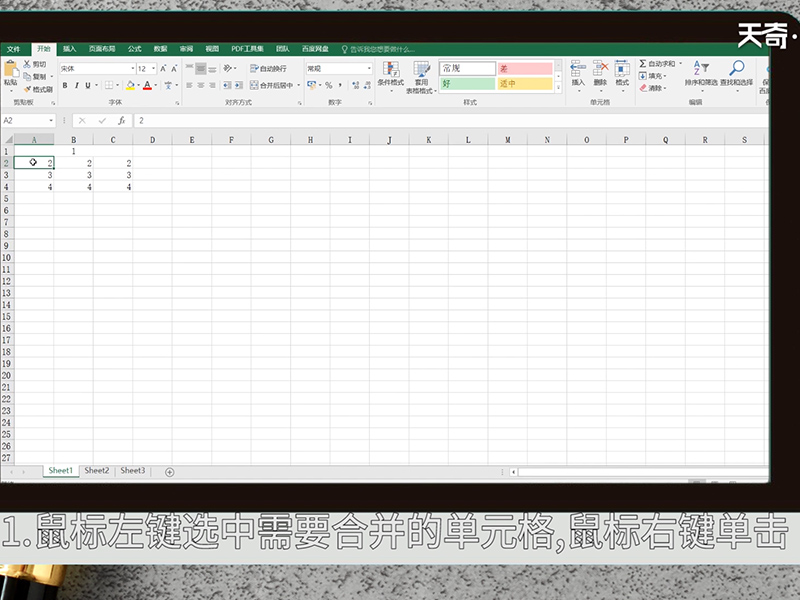
Task: Open Sort and Filter (排序和筛选)
Action: (701, 75)
